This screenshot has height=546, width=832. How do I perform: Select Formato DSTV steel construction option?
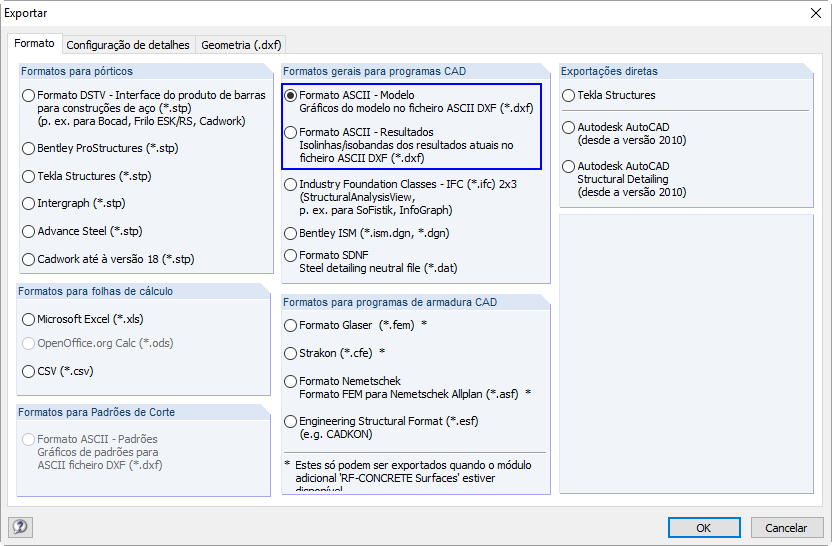28,96
